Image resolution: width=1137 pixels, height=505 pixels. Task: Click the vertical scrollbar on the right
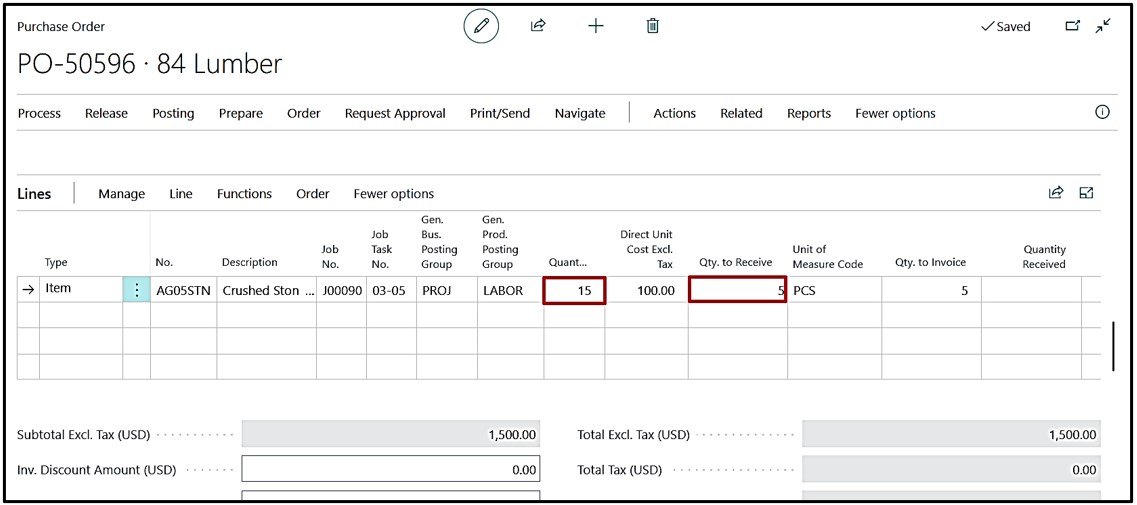[x=1113, y=346]
